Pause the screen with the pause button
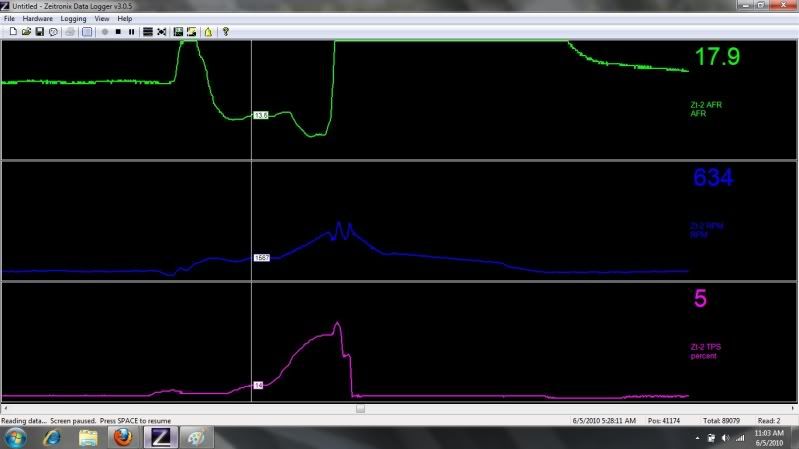Viewport: 799px width, 449px height. [131, 32]
